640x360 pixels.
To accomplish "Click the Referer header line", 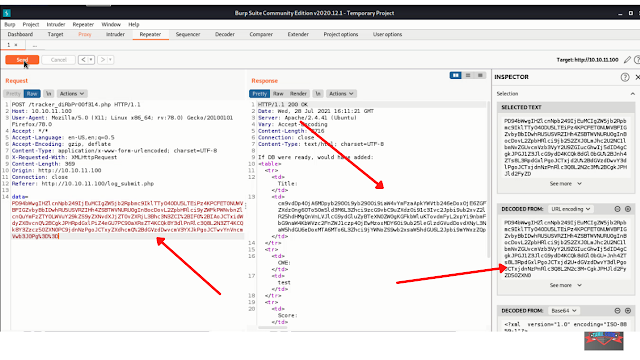I will 83,184.
